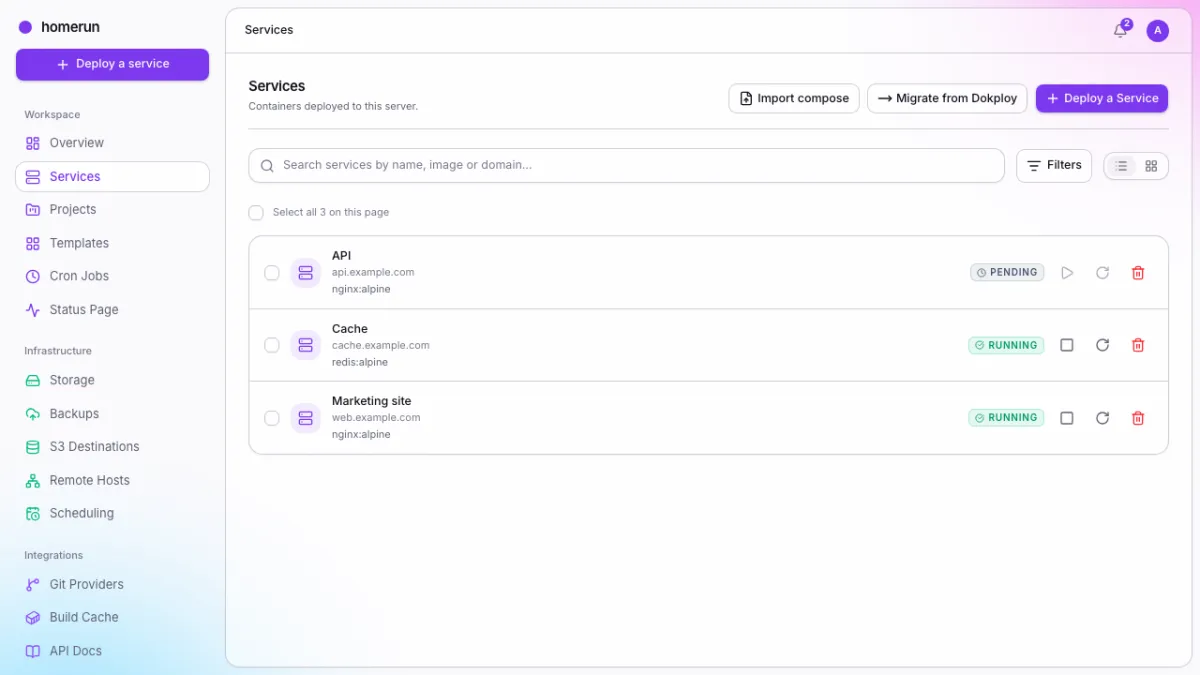Focus the search services input field
1200x675 pixels.
pos(626,166)
